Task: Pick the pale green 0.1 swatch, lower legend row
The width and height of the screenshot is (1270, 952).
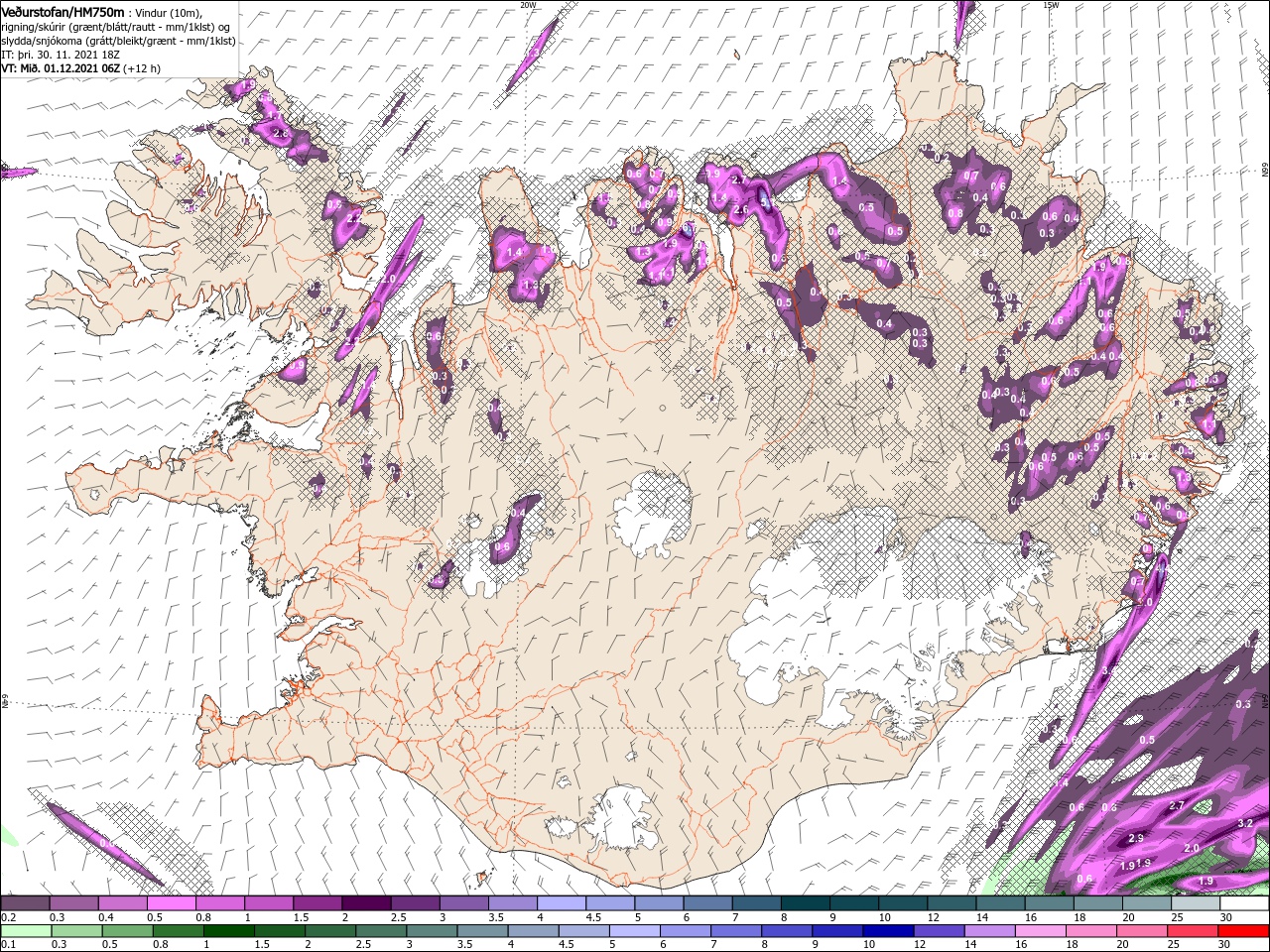Action: pyautogui.click(x=25, y=931)
